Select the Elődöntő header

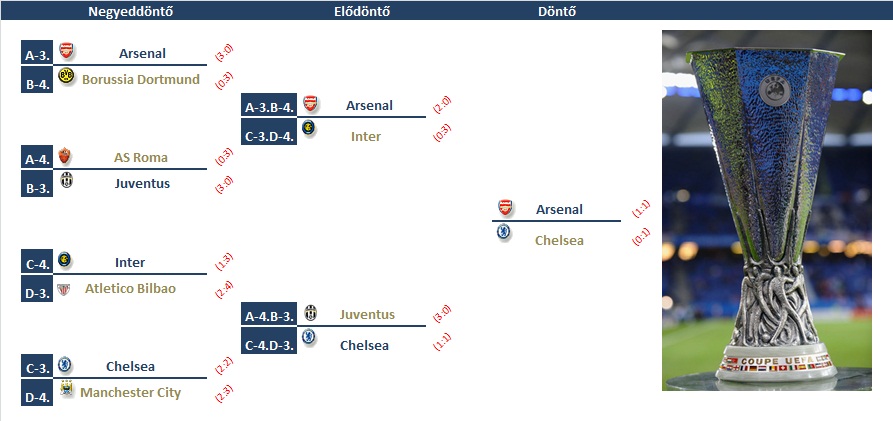[362, 11]
